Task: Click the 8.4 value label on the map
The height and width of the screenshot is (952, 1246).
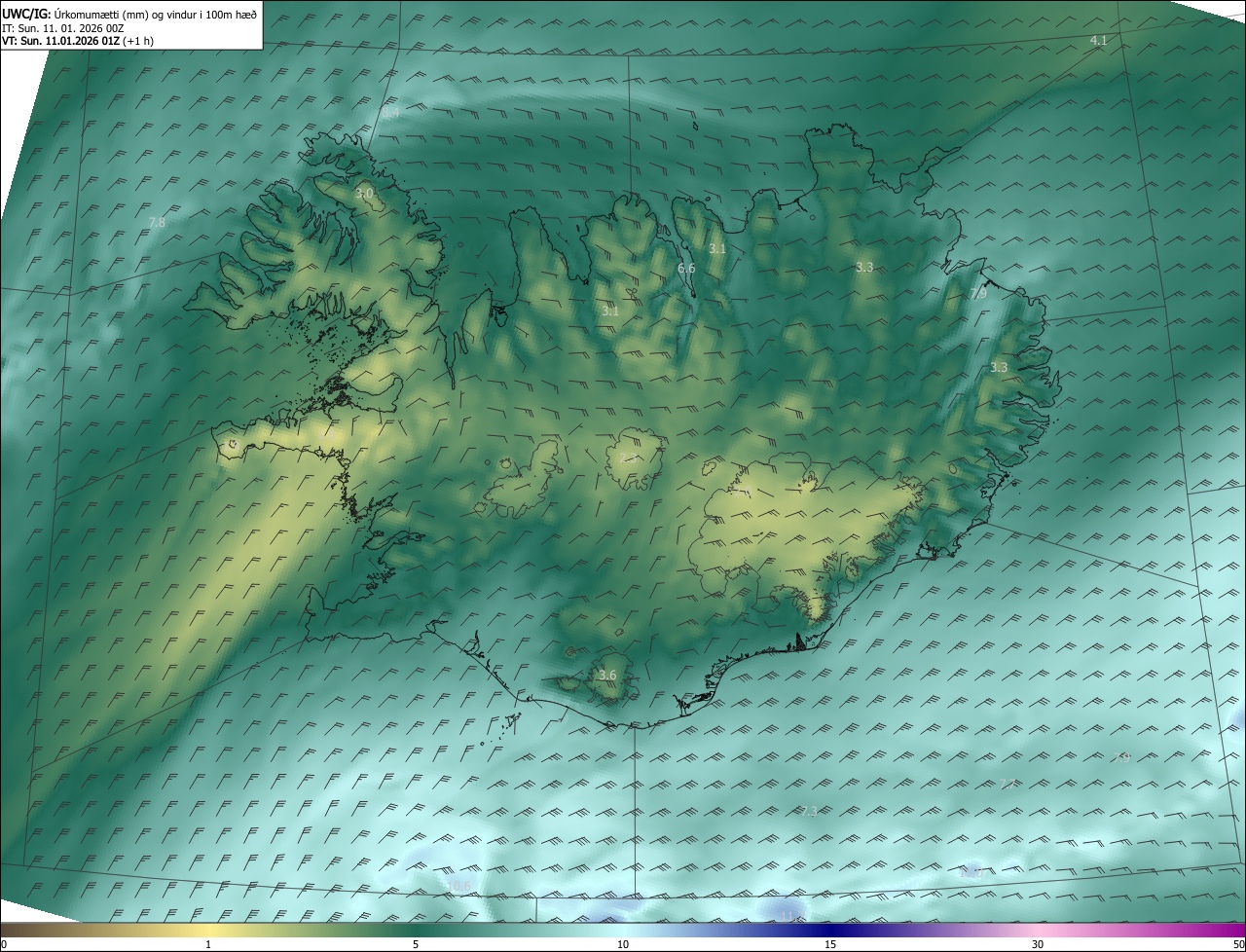Action: (x=390, y=113)
